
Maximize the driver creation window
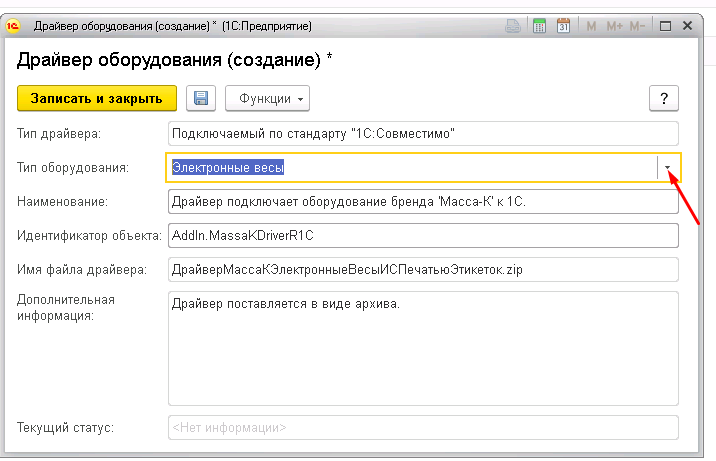coord(665,26)
